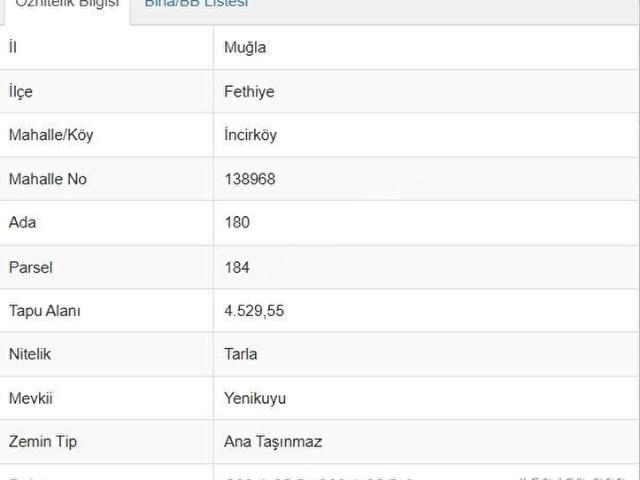
Task: Select the Ana Taşınmaz value
Action: 273,441
